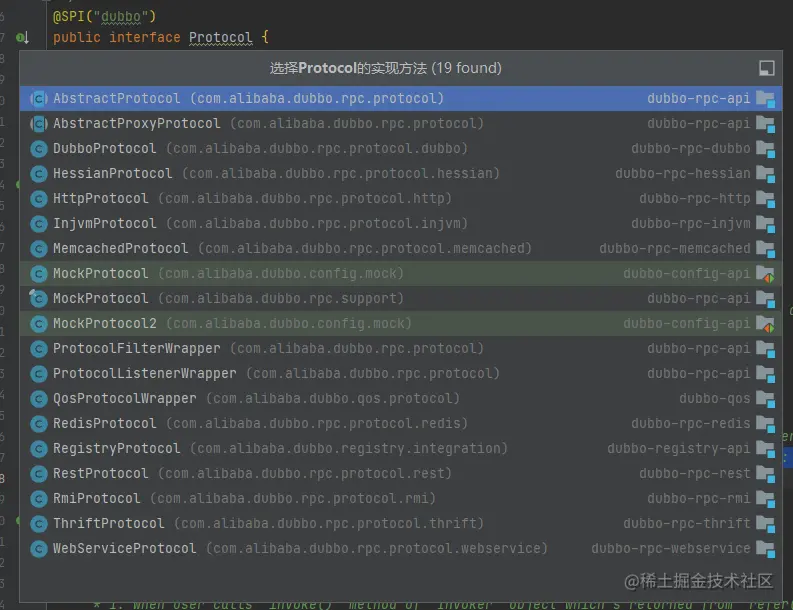This screenshot has width=793, height=610.
Task: Click the class icon next to ThriftProtocol
Action: coord(39,524)
